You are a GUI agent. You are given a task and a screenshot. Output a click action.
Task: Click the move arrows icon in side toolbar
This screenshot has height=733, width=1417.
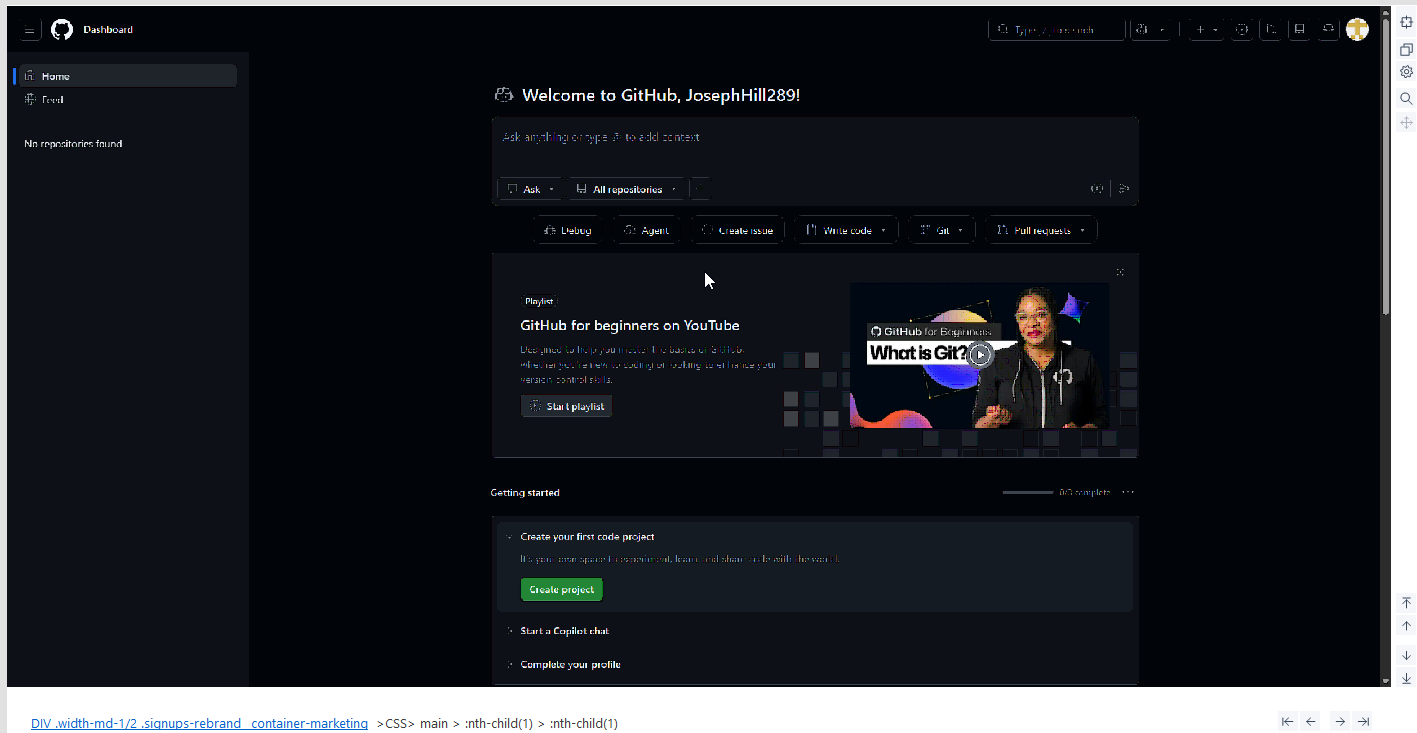point(1406,122)
